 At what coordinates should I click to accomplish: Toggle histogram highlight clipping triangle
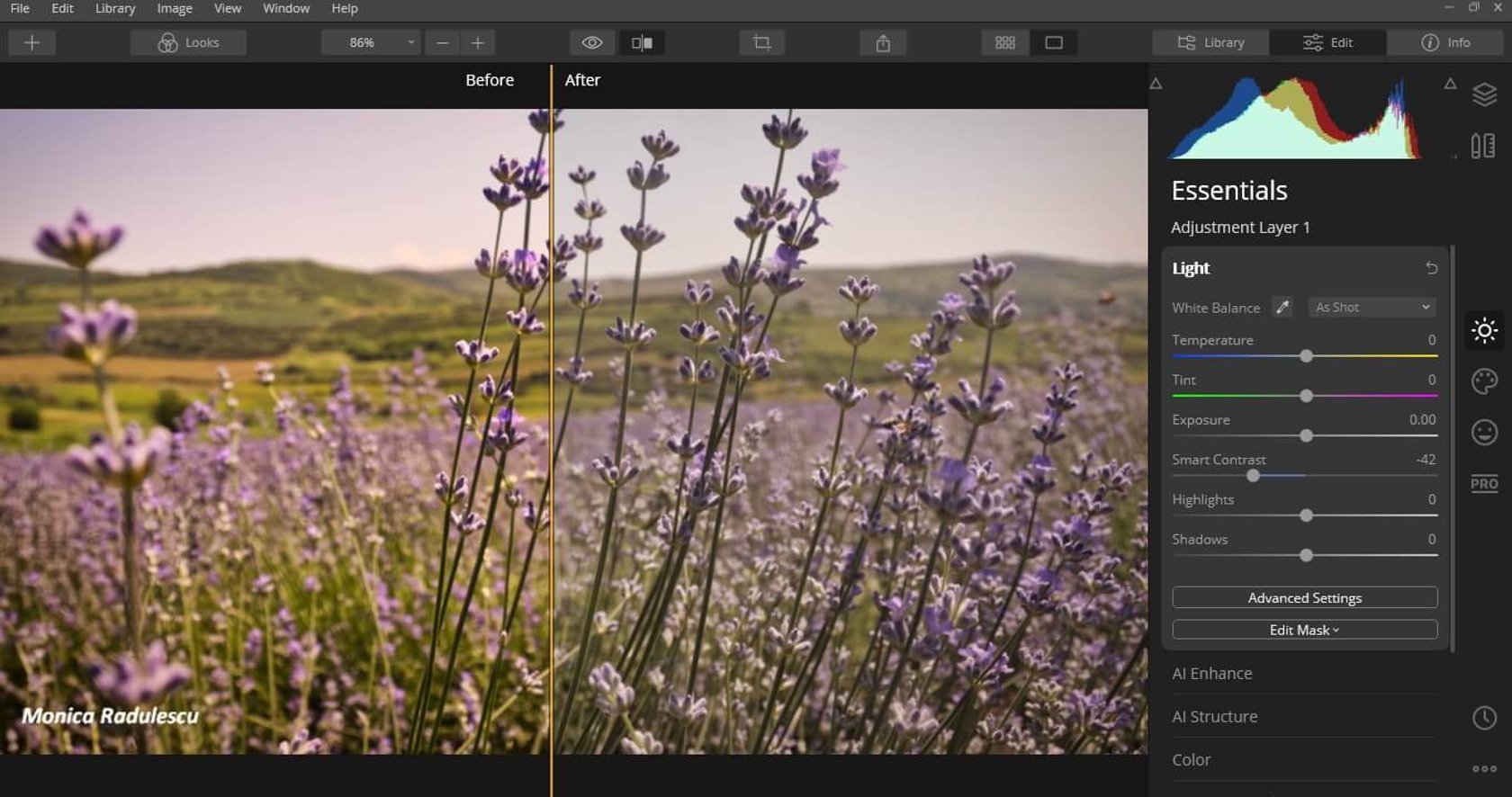1450,84
